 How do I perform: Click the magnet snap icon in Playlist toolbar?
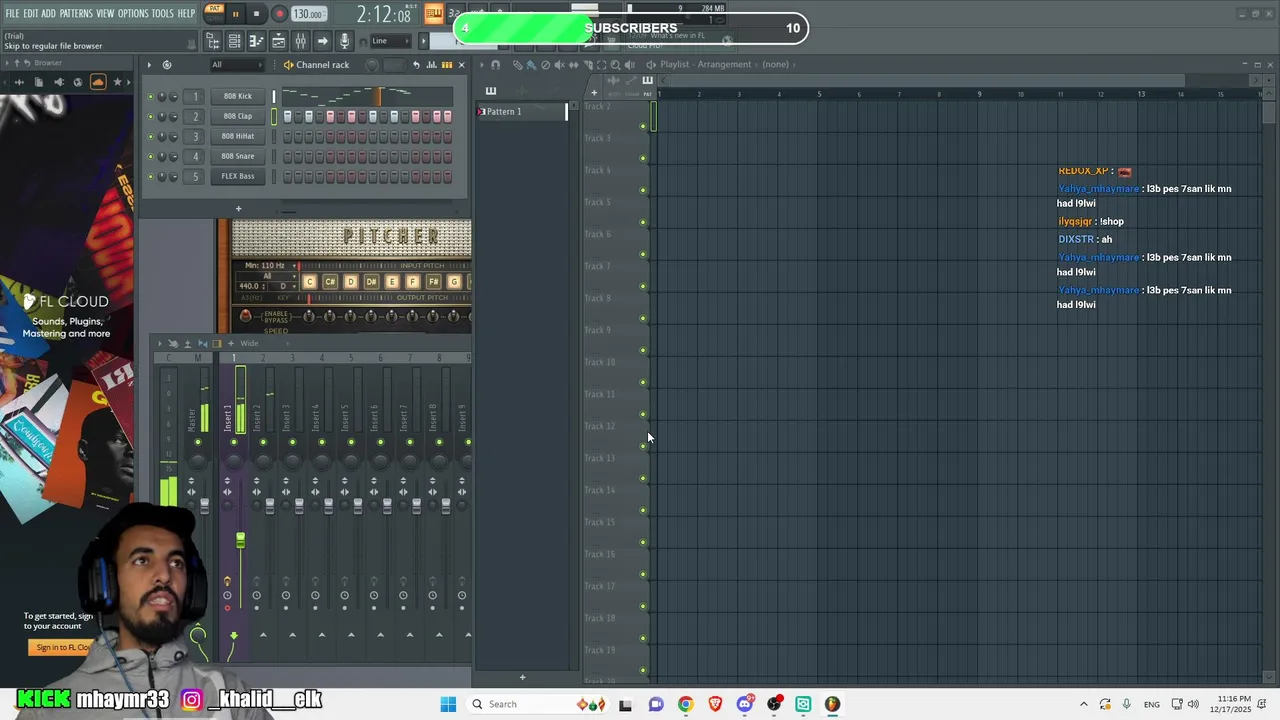495,65
